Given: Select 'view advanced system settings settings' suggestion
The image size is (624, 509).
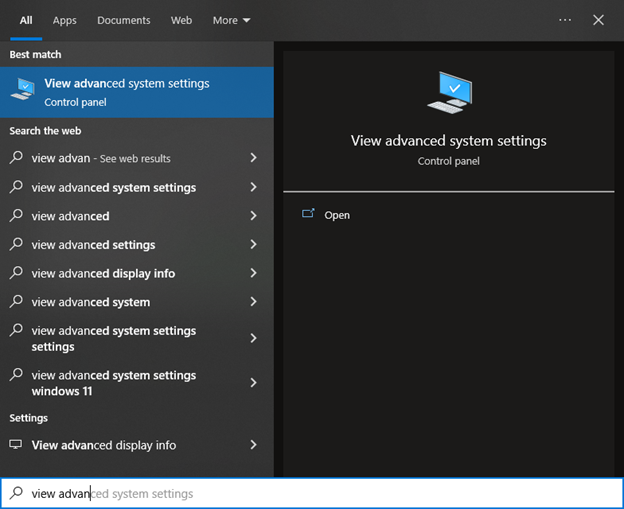Looking at the screenshot, I should pyautogui.click(x=137, y=339).
